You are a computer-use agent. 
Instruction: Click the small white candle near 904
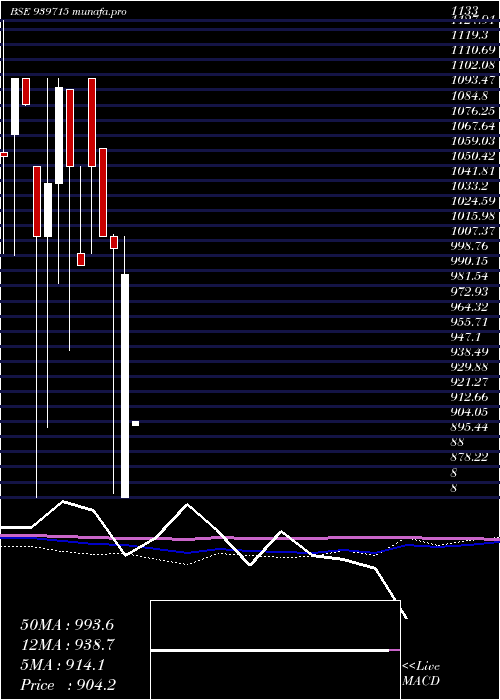click(x=135, y=423)
